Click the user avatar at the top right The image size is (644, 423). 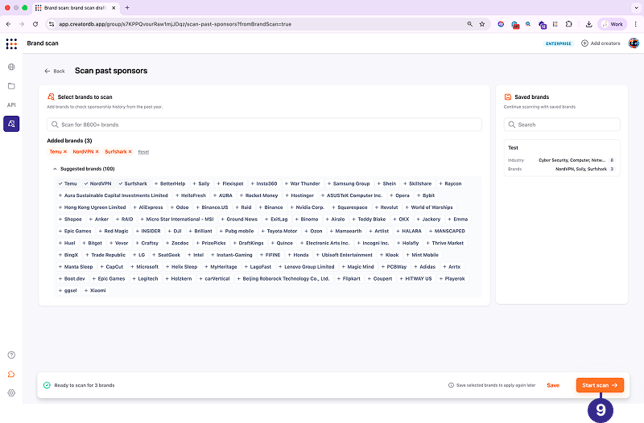(x=633, y=43)
